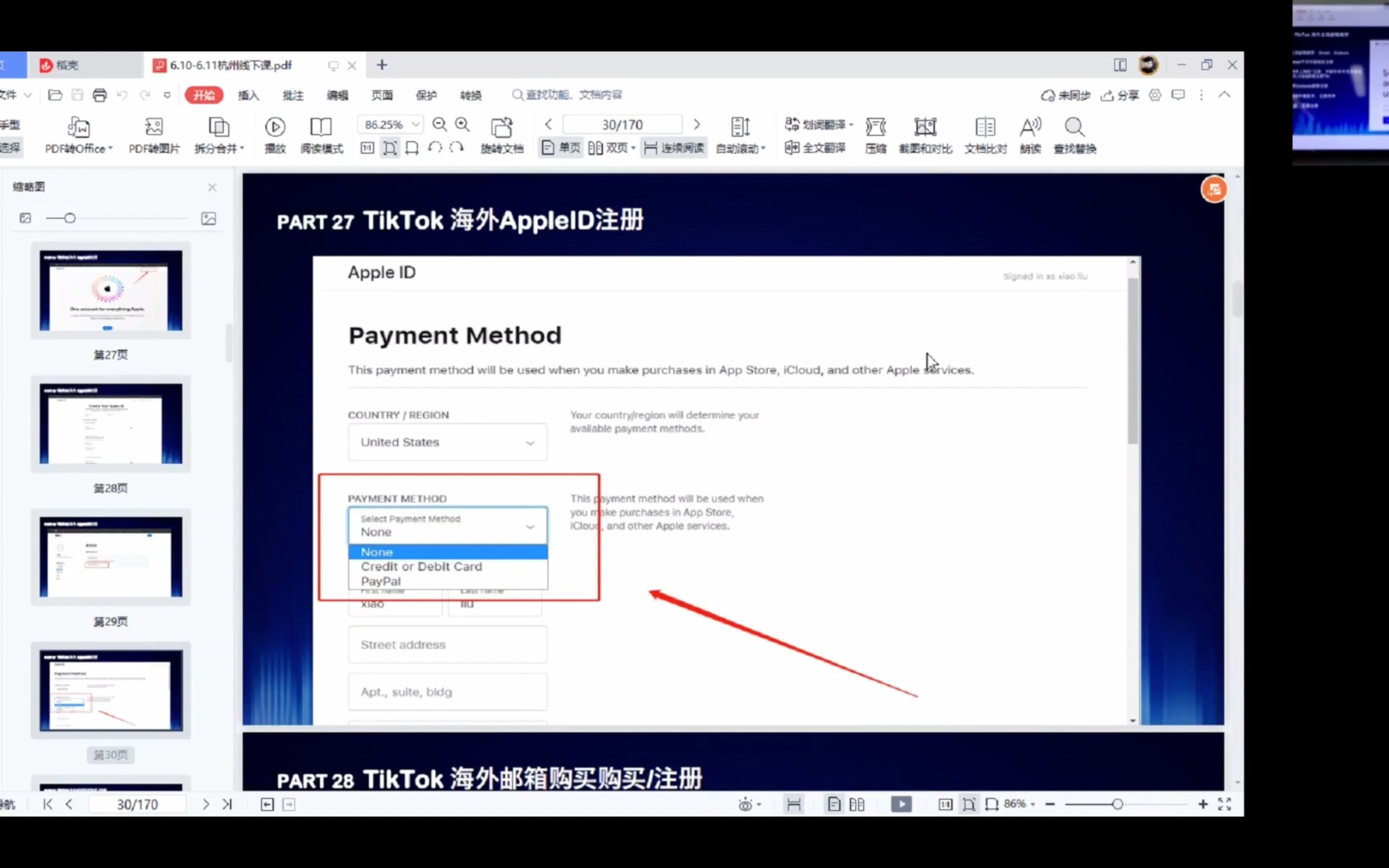The width and height of the screenshot is (1389, 868).
Task: Expand quick access toolbar dropdown arrow
Action: 167,95
